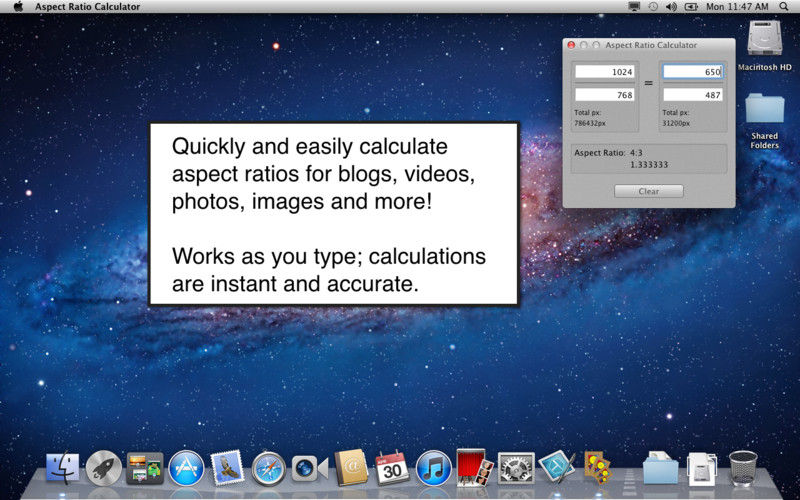Launch Safari compass icon in dock
This screenshot has height=500, width=800.
tap(269, 467)
